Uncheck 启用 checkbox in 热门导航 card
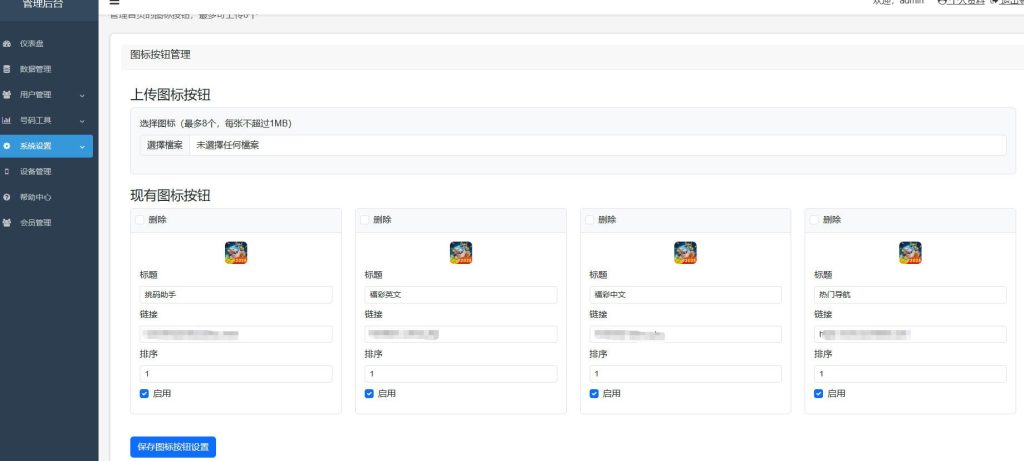Image resolution: width=1024 pixels, height=461 pixels. [818, 394]
